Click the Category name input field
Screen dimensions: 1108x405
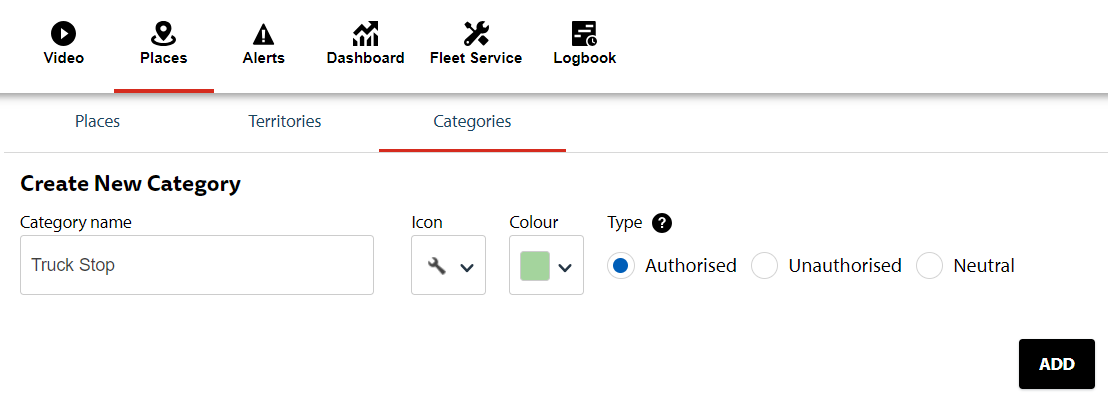(x=196, y=265)
